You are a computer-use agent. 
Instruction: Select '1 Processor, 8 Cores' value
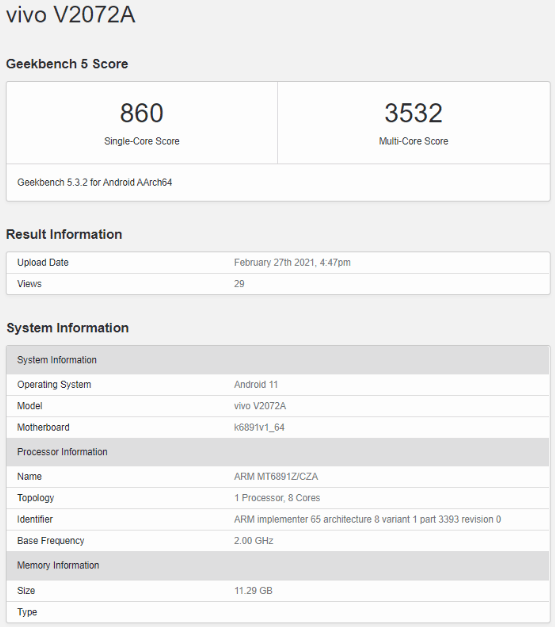click(x=277, y=498)
